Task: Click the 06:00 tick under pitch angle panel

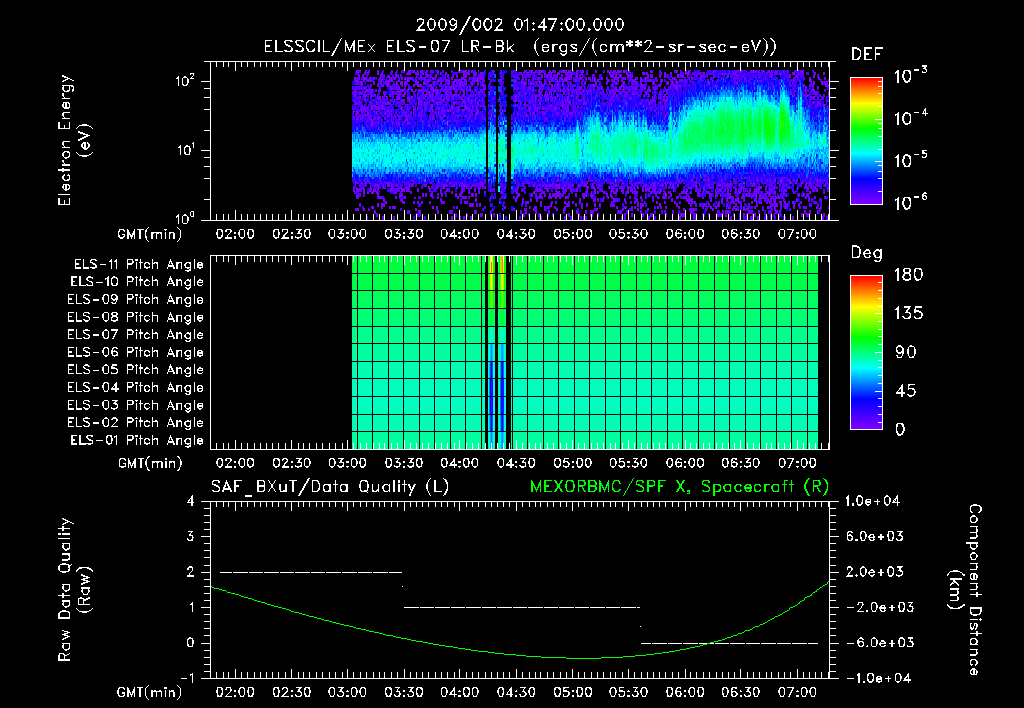Action: tap(684, 463)
